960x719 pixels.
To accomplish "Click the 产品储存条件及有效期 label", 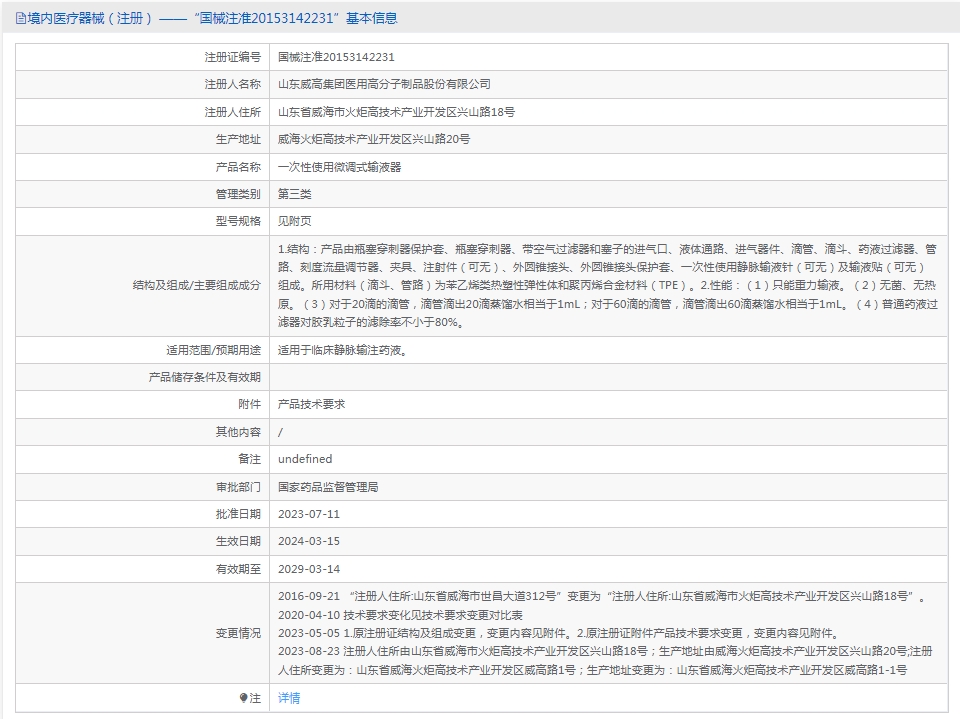I will (204, 377).
